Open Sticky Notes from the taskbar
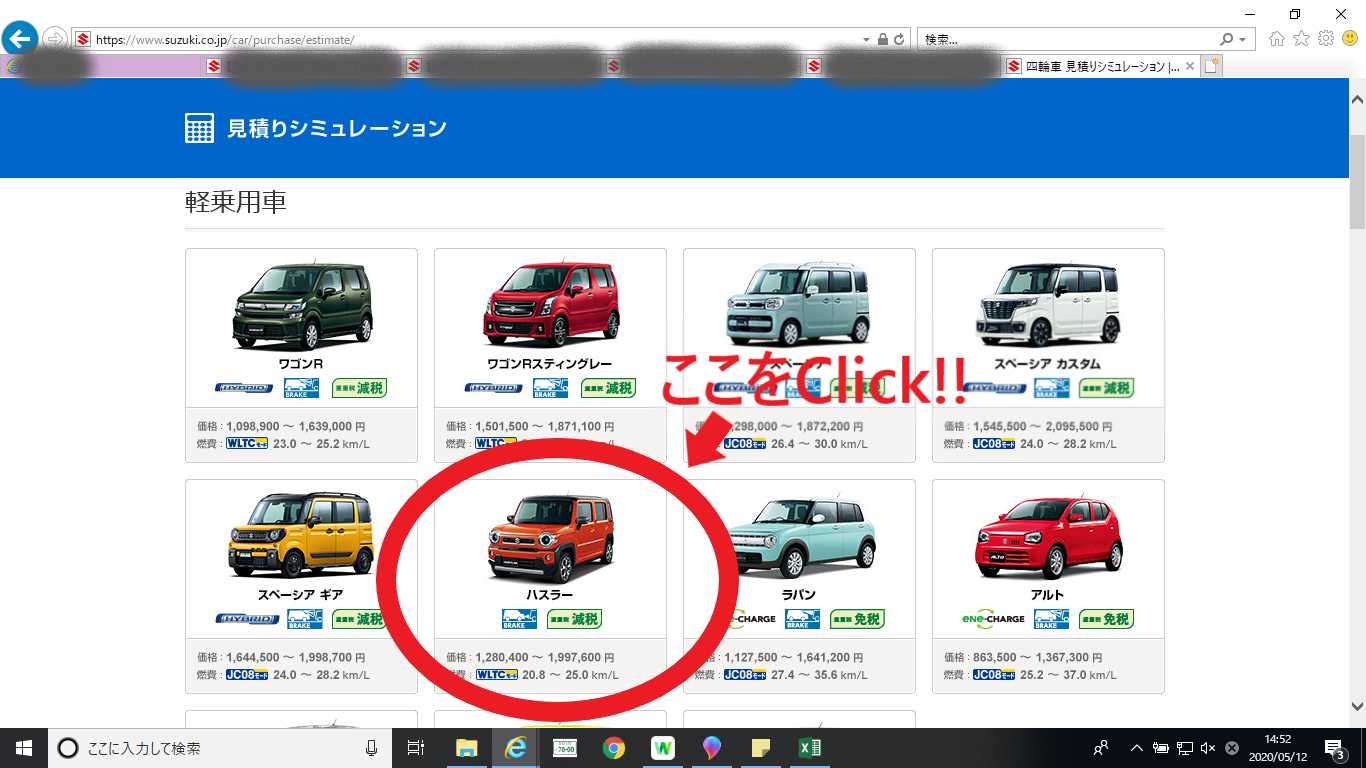This screenshot has height=768, width=1366. 761,748
